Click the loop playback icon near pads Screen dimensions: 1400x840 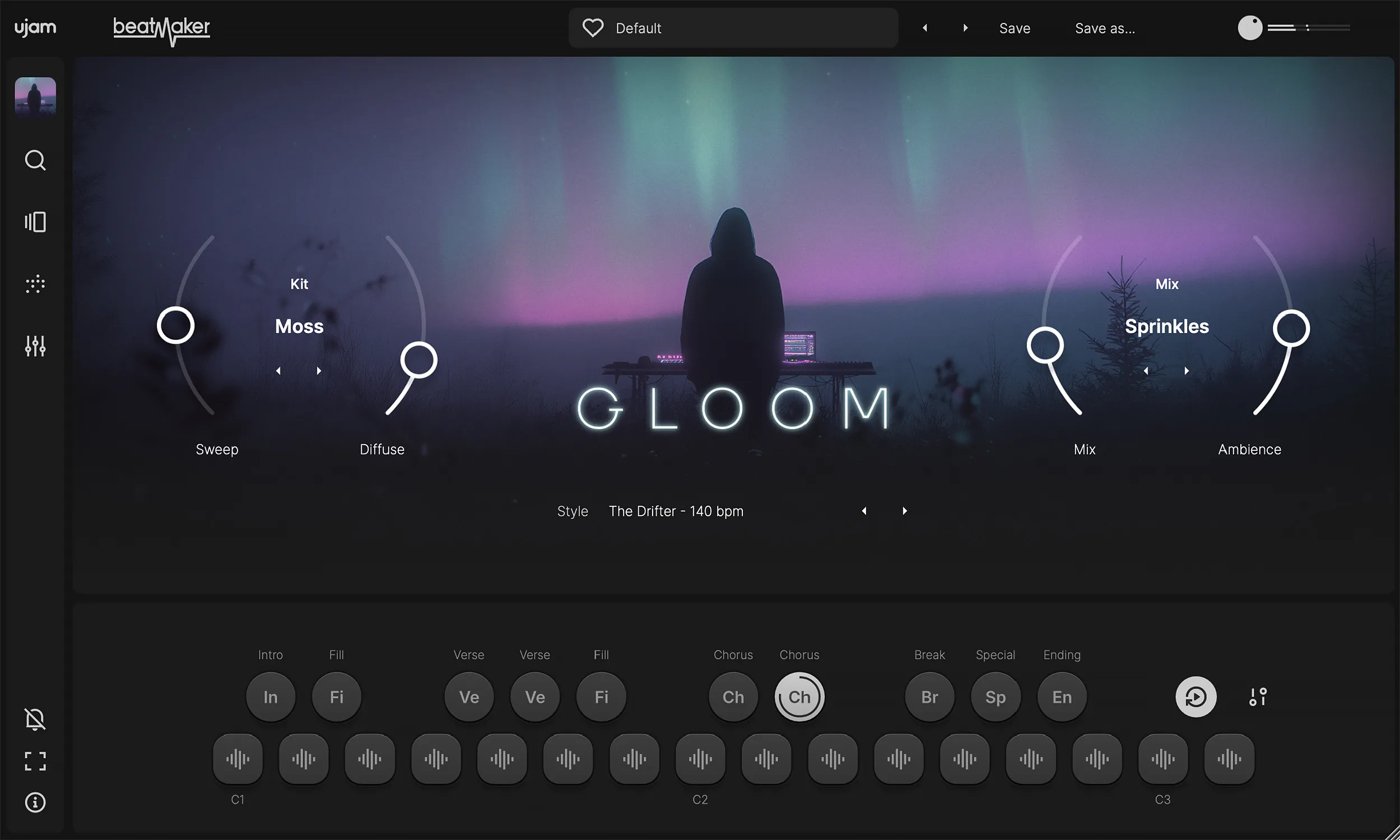click(x=1196, y=697)
